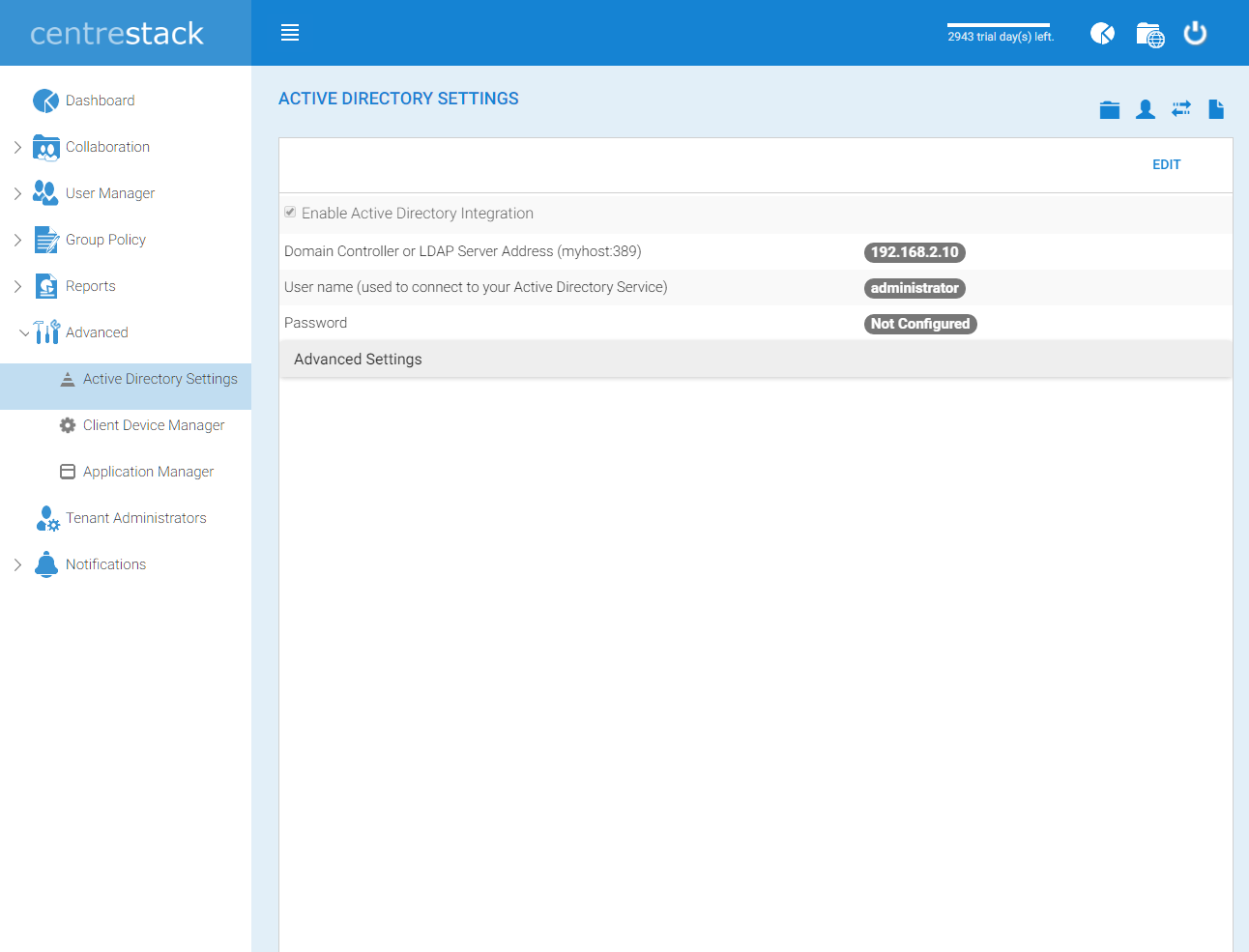The image size is (1249, 952).
Task: Click the Reports sidebar label
Action: click(90, 286)
